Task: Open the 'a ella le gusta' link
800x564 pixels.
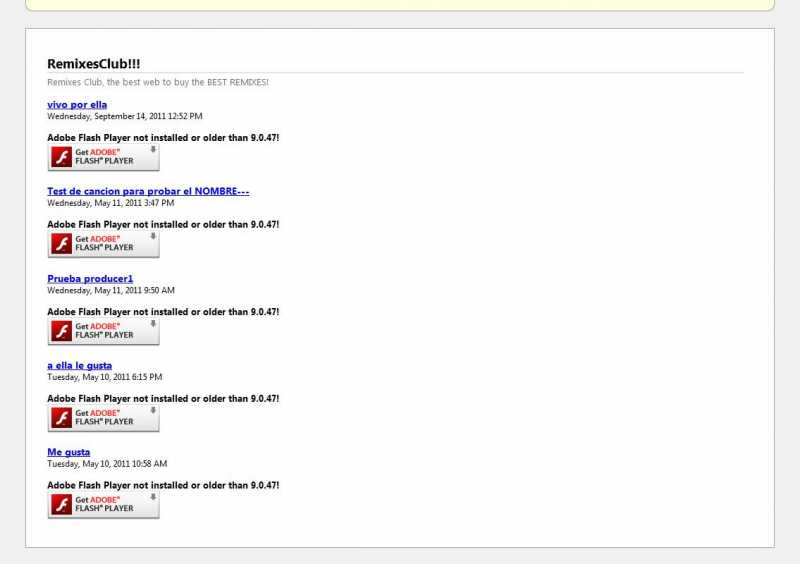Action: 79,365
